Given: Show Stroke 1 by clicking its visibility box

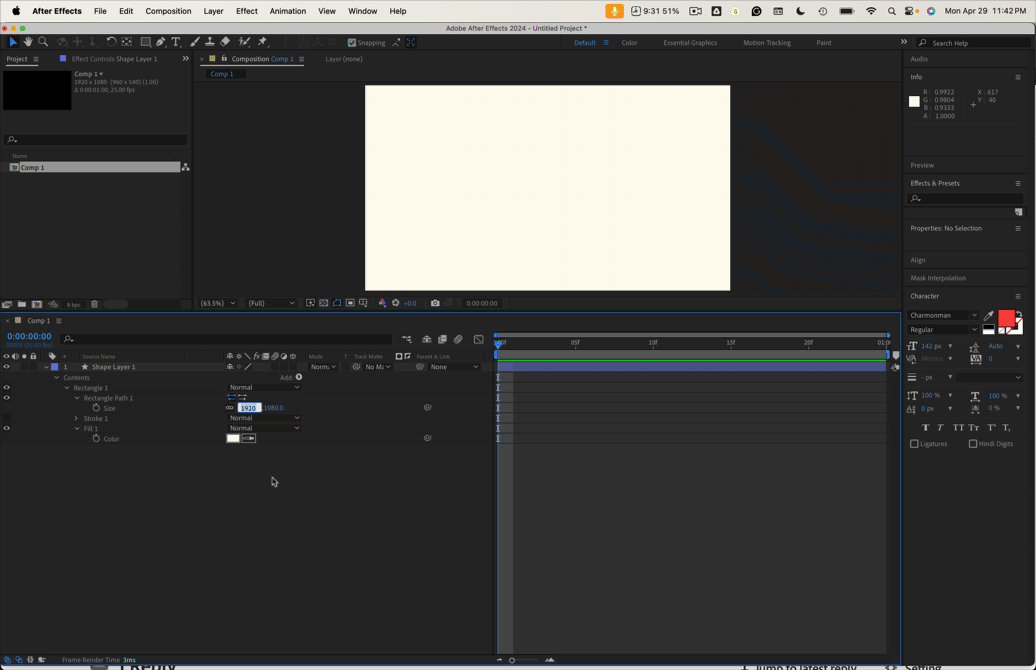Looking at the screenshot, I should pyautogui.click(x=7, y=418).
